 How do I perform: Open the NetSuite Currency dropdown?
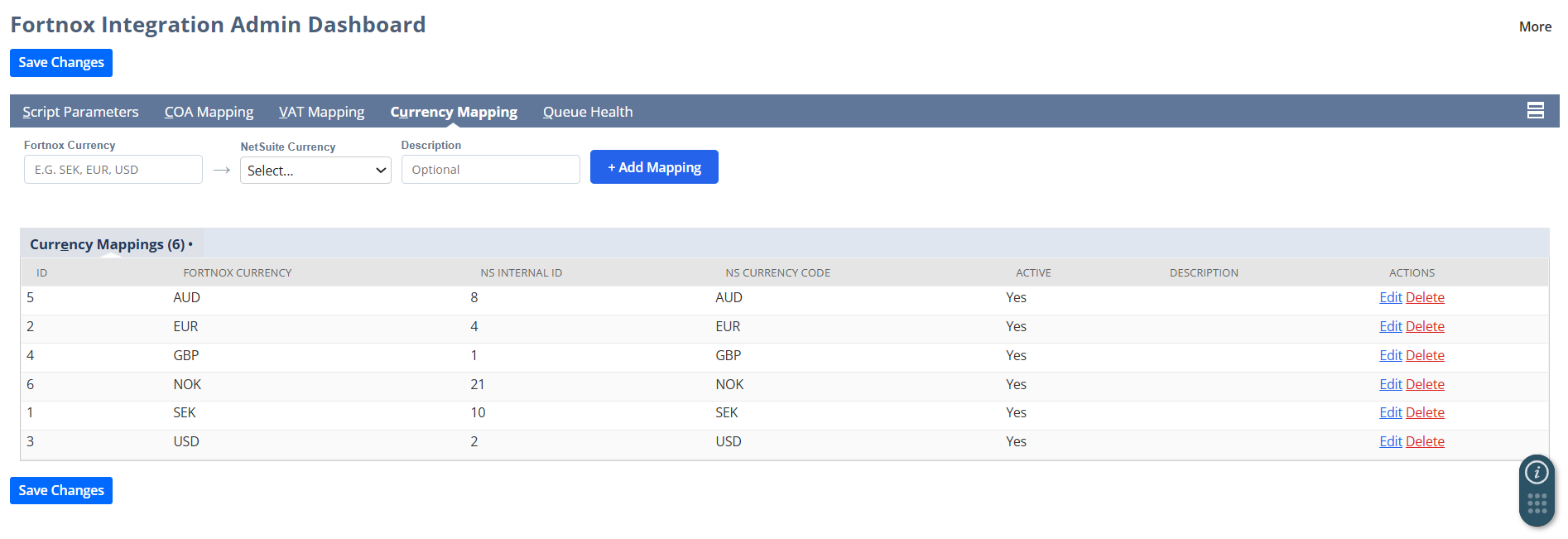click(x=315, y=171)
